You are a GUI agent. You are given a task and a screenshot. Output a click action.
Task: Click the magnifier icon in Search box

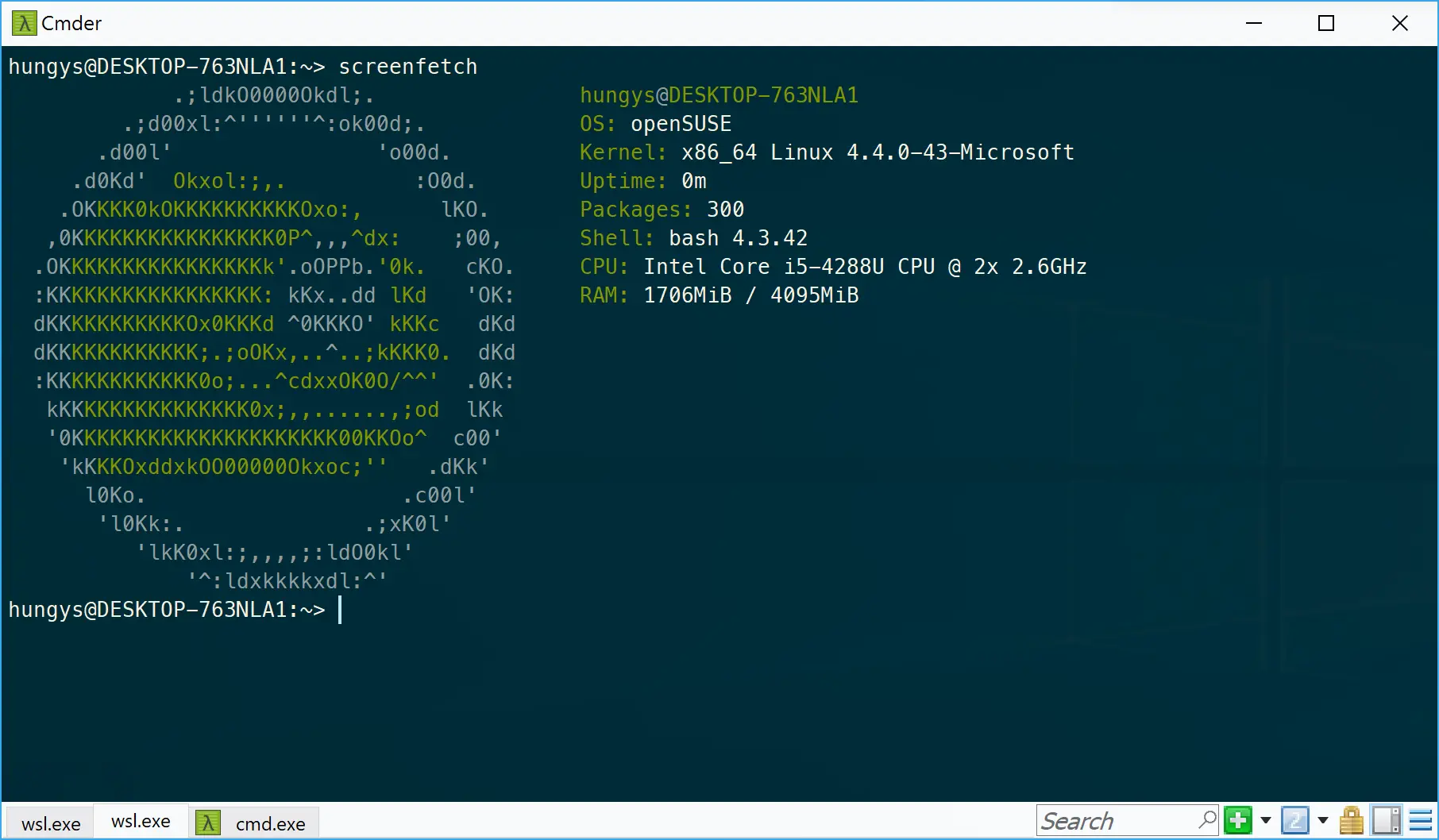coord(1207,820)
